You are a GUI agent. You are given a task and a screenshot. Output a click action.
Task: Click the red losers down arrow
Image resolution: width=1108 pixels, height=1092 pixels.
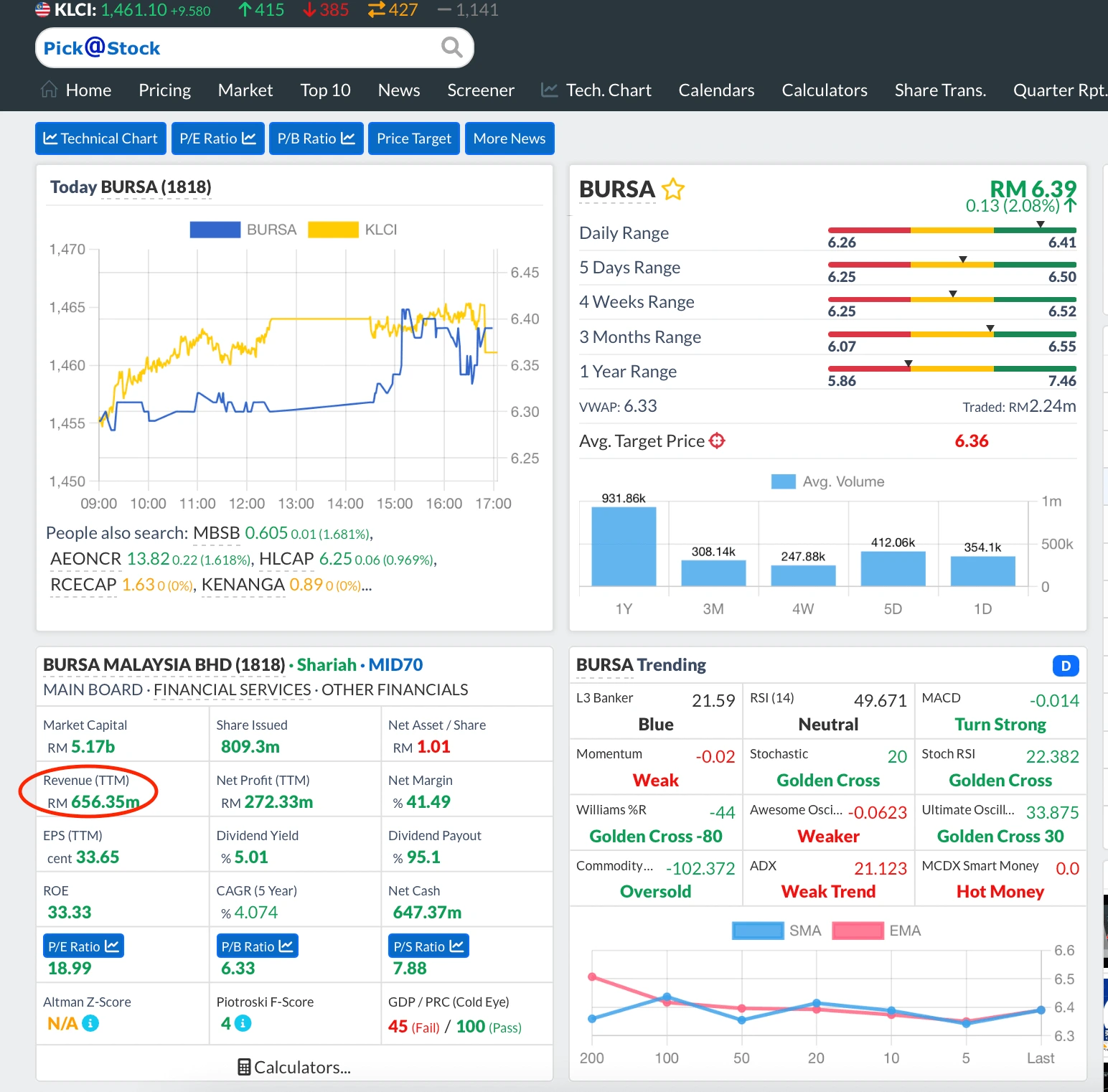(310, 9)
